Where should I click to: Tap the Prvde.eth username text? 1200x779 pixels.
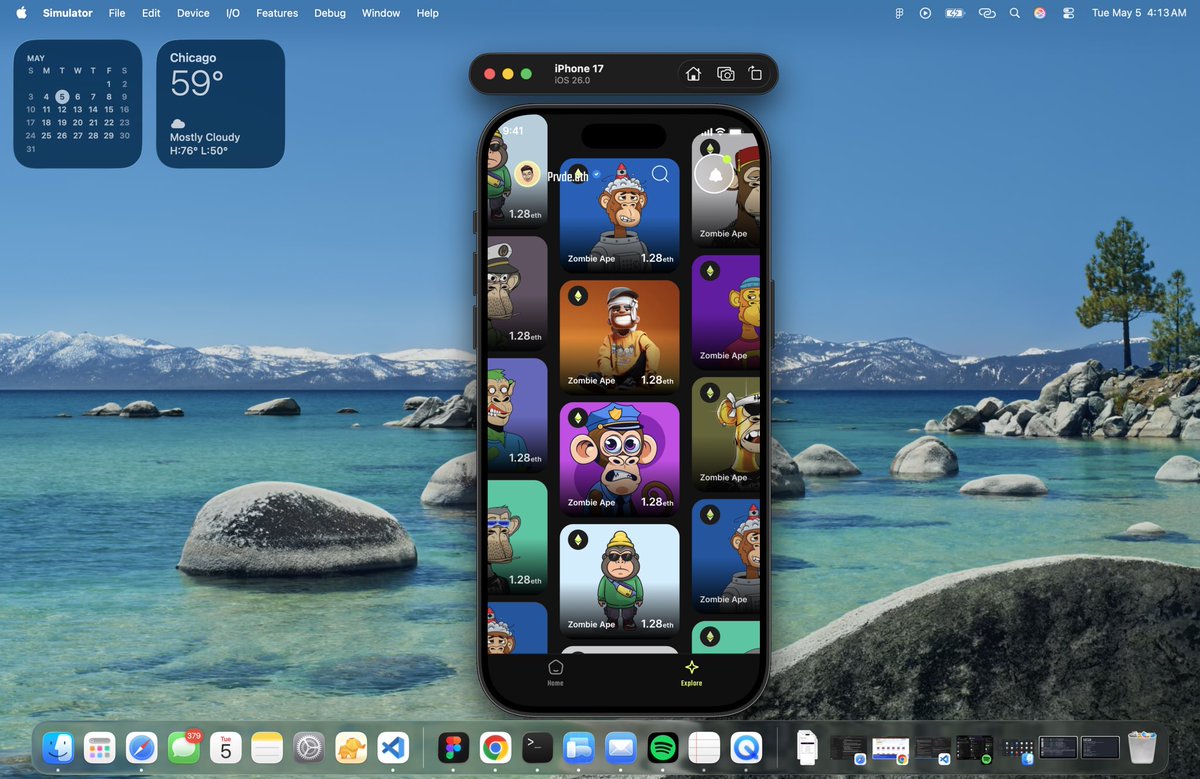(x=569, y=175)
